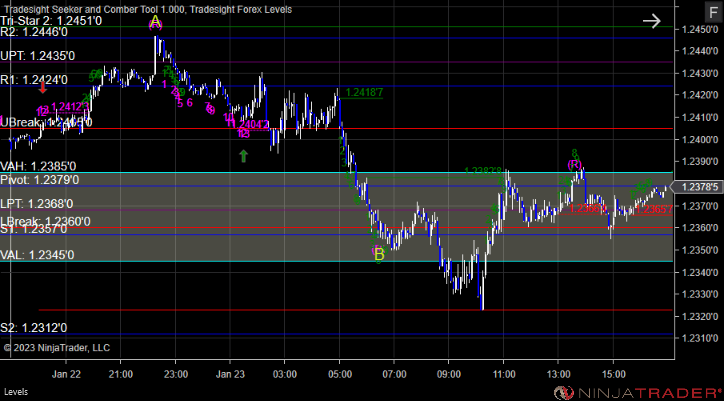Click the indicator title at chart top

(x=148, y=9)
